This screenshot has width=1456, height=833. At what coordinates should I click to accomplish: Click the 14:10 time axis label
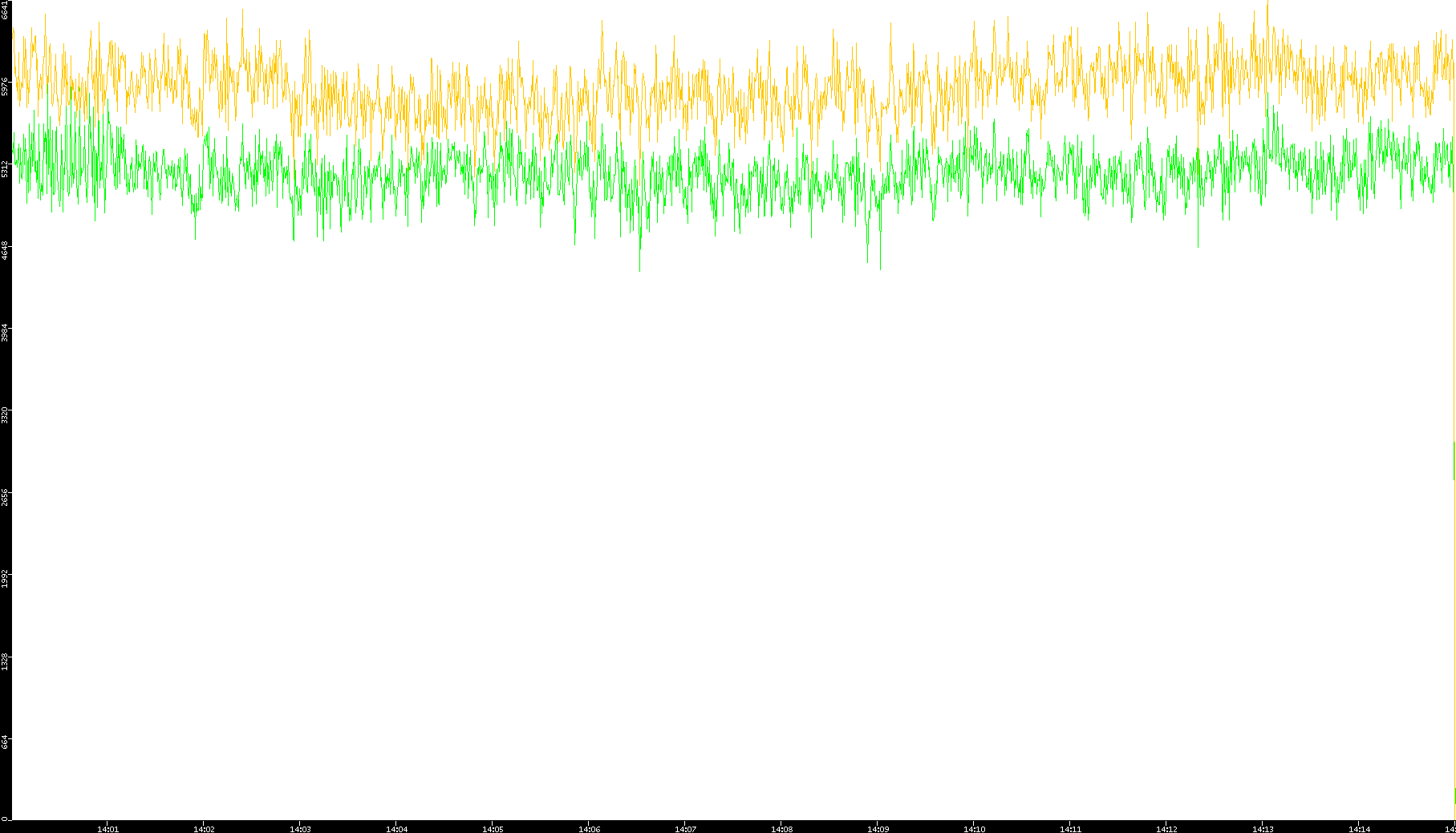click(x=974, y=829)
